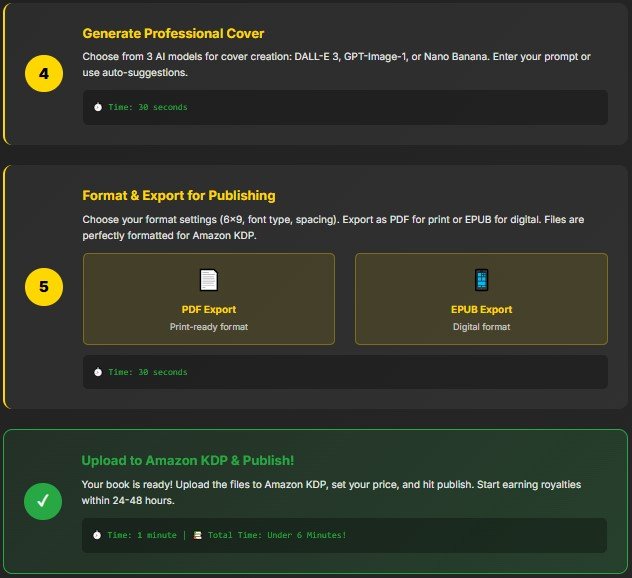
Task: Click the green checkmark circle icon
Action: coord(43,502)
